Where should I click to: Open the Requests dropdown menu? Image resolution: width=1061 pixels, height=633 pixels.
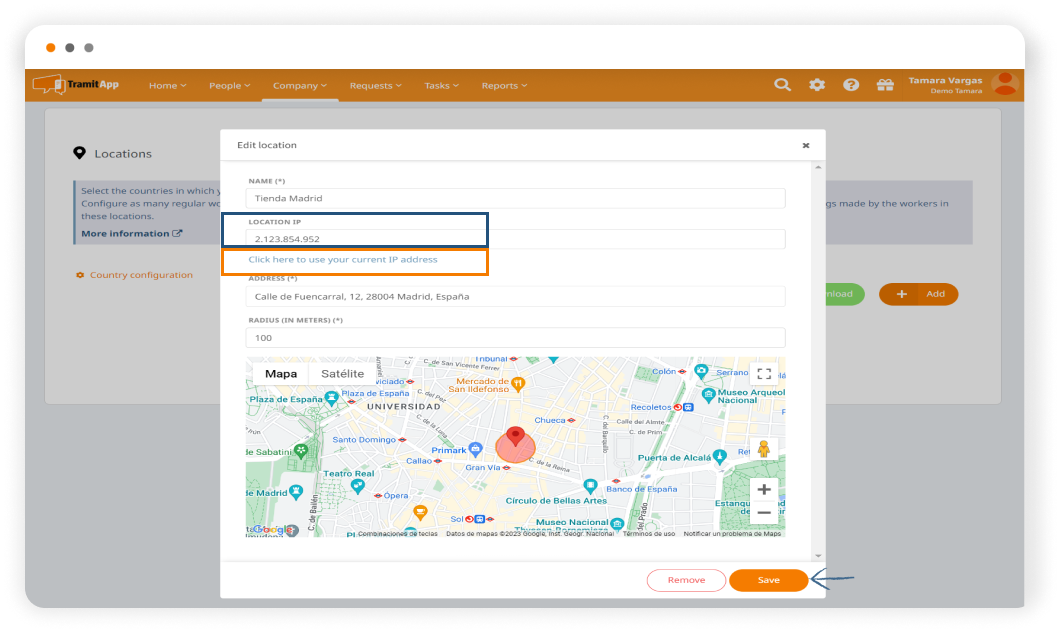tap(375, 86)
